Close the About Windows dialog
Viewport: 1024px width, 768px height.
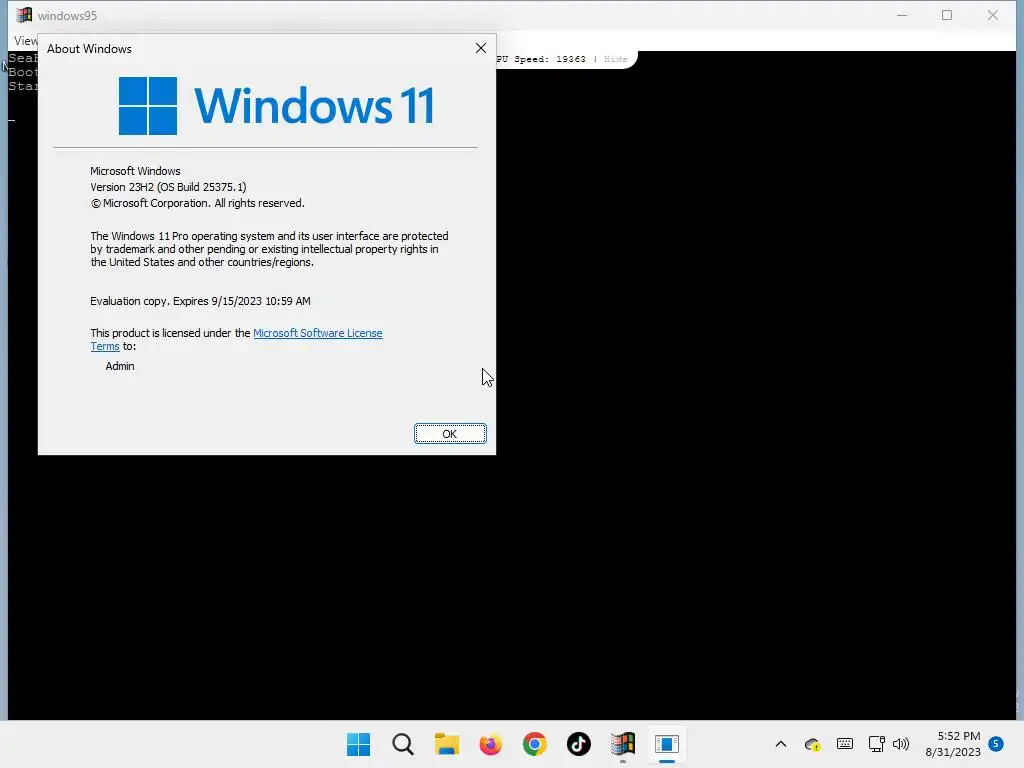(481, 48)
